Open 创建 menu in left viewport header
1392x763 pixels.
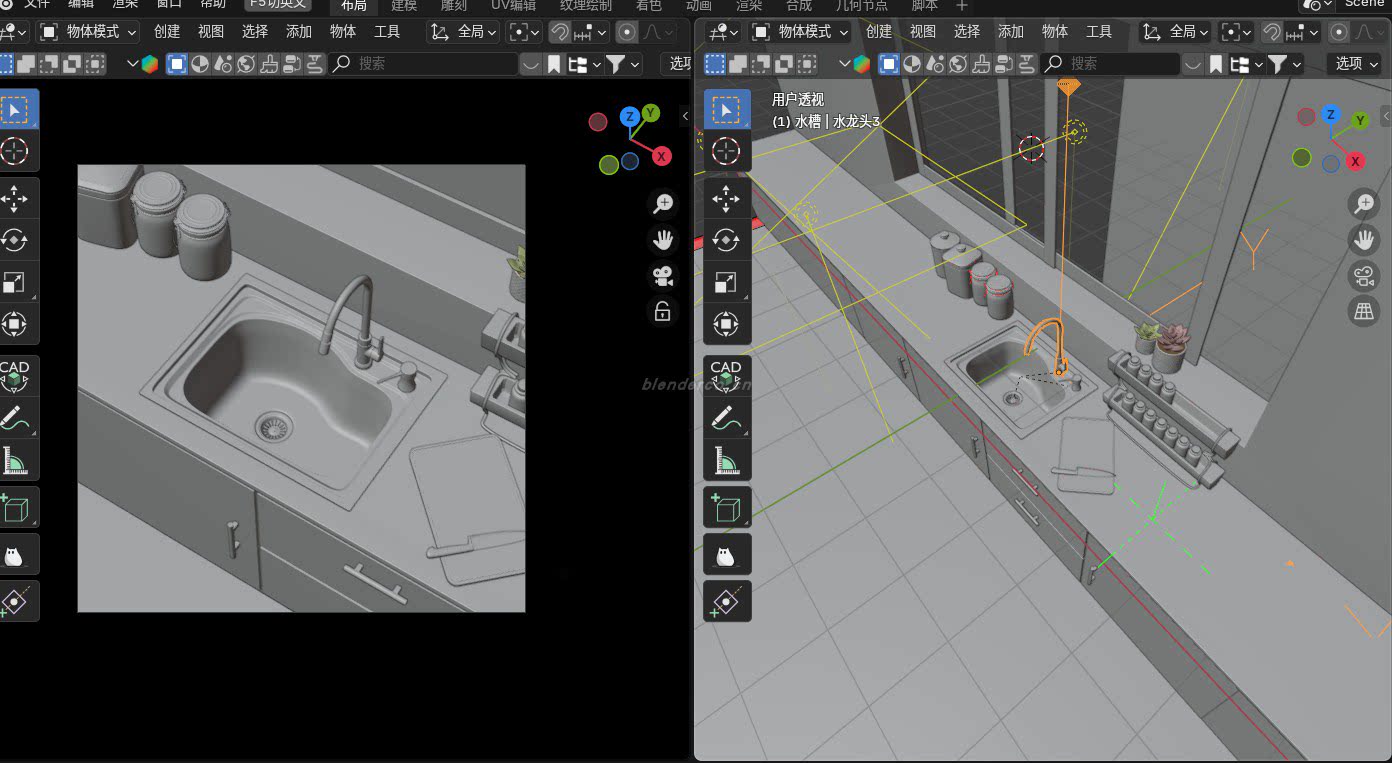[167, 32]
